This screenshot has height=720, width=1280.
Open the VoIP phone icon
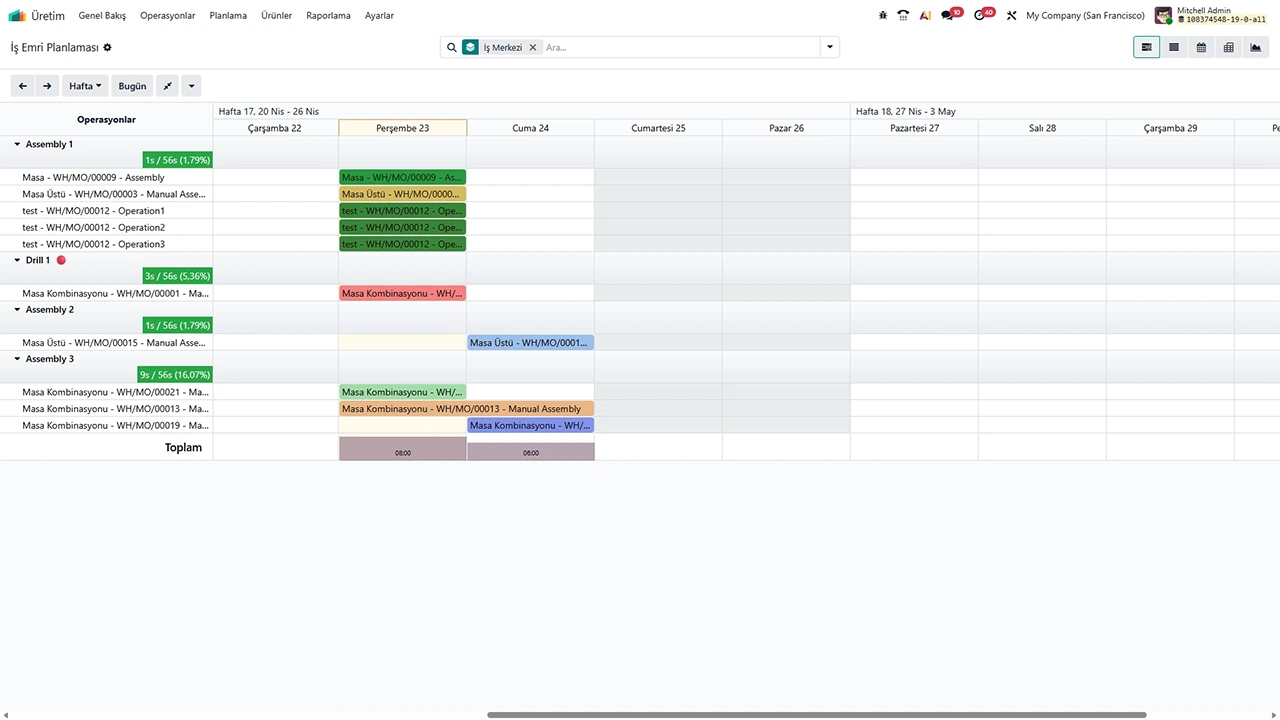[x=903, y=15]
